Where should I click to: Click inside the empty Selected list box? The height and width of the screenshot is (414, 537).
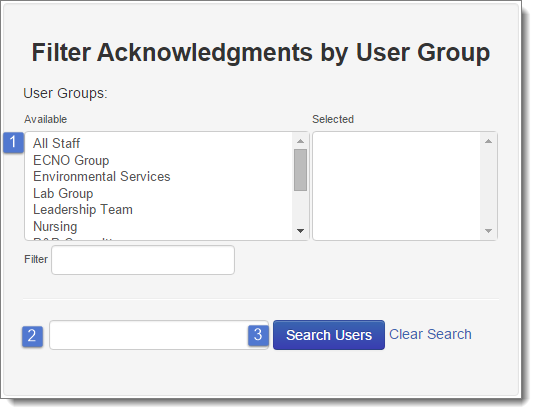(397, 186)
